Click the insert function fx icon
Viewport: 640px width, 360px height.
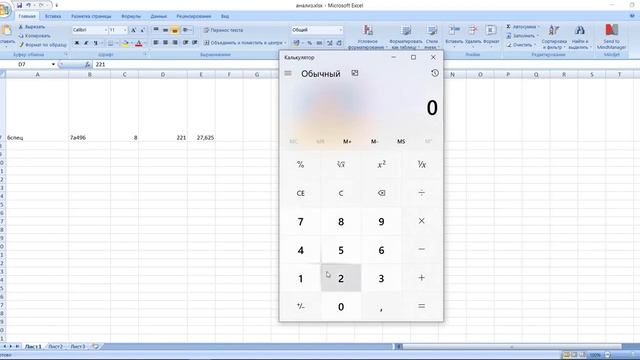coord(87,64)
